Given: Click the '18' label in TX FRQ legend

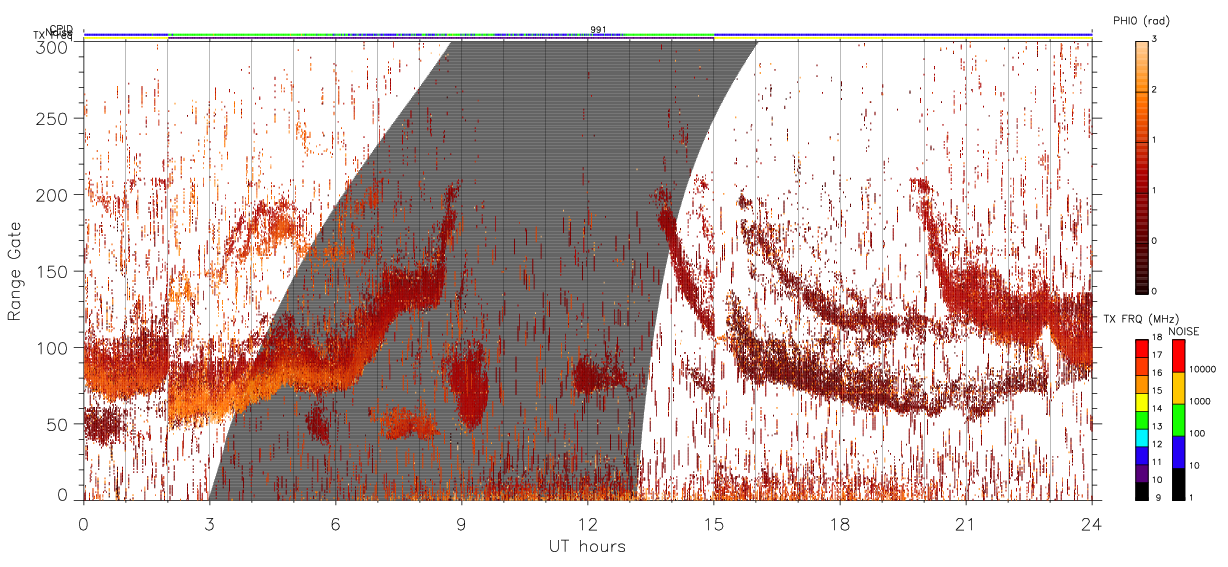Looking at the screenshot, I should pos(1156,338).
